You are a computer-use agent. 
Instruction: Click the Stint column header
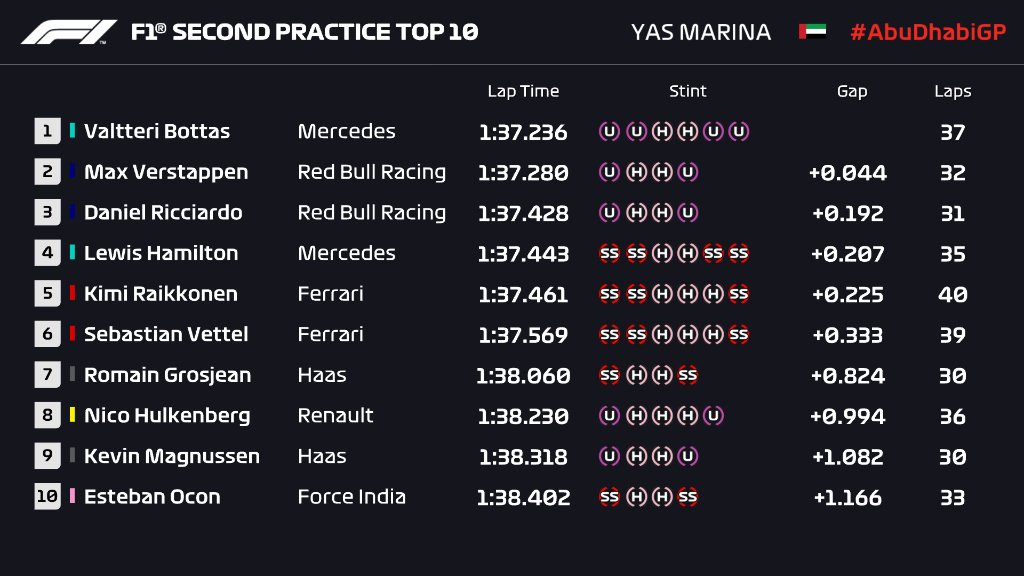(688, 91)
